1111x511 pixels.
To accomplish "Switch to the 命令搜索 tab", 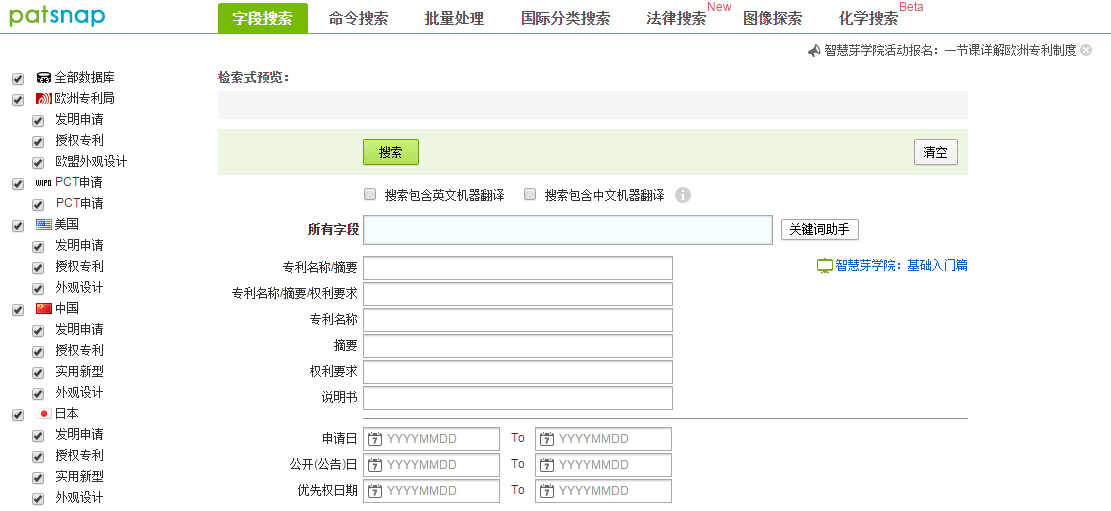I will point(358,18).
